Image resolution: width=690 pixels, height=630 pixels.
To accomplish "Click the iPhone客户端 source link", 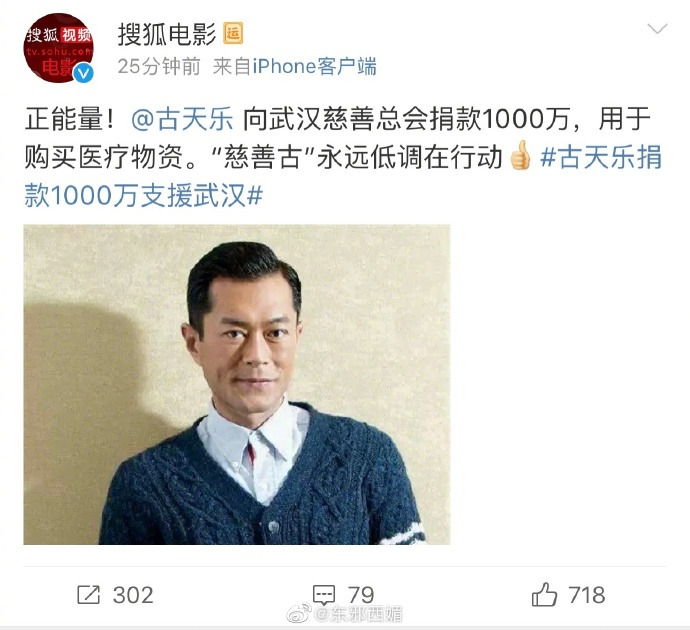I will point(315,66).
